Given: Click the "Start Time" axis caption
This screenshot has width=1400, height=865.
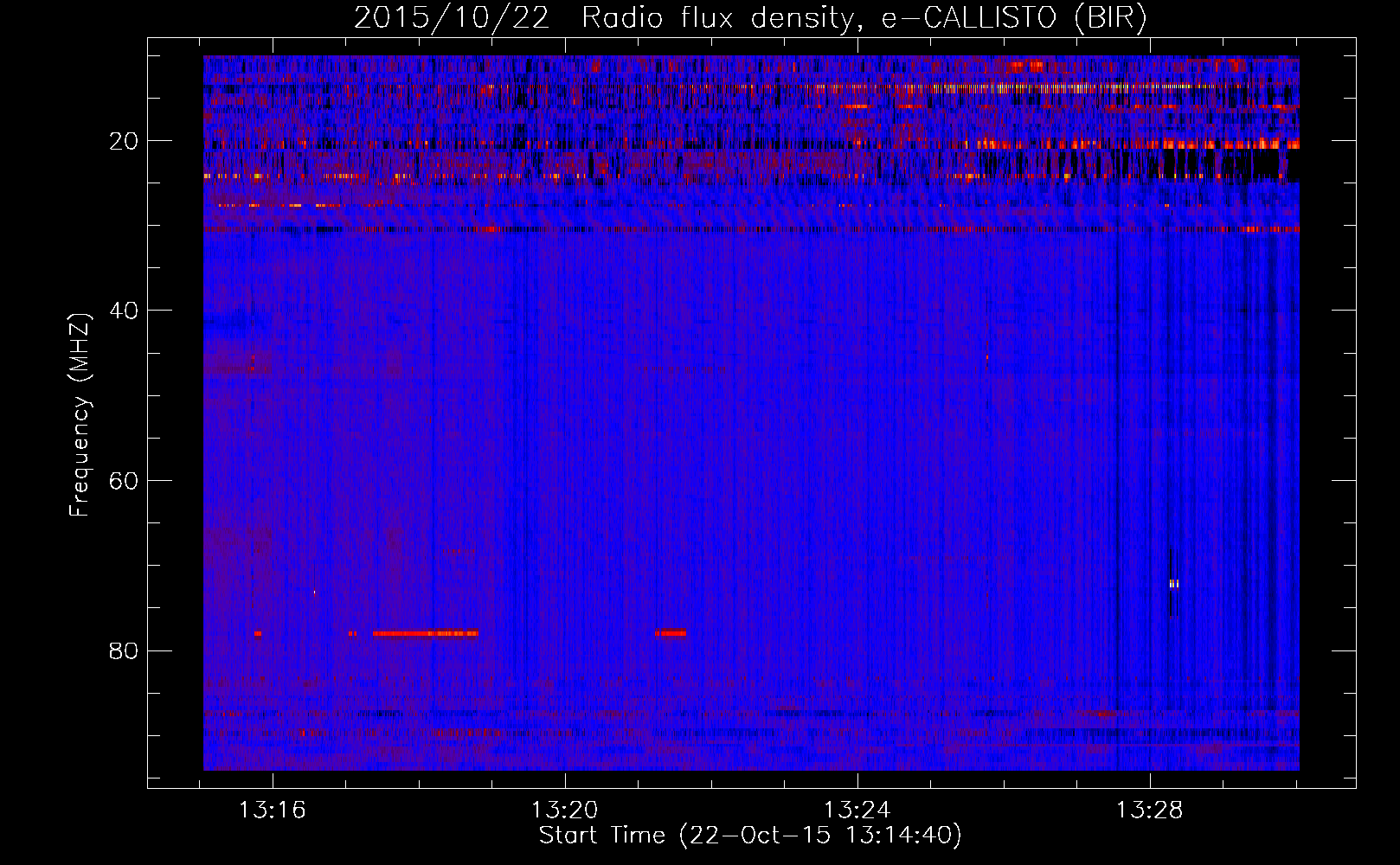Looking at the screenshot, I should (750, 836).
